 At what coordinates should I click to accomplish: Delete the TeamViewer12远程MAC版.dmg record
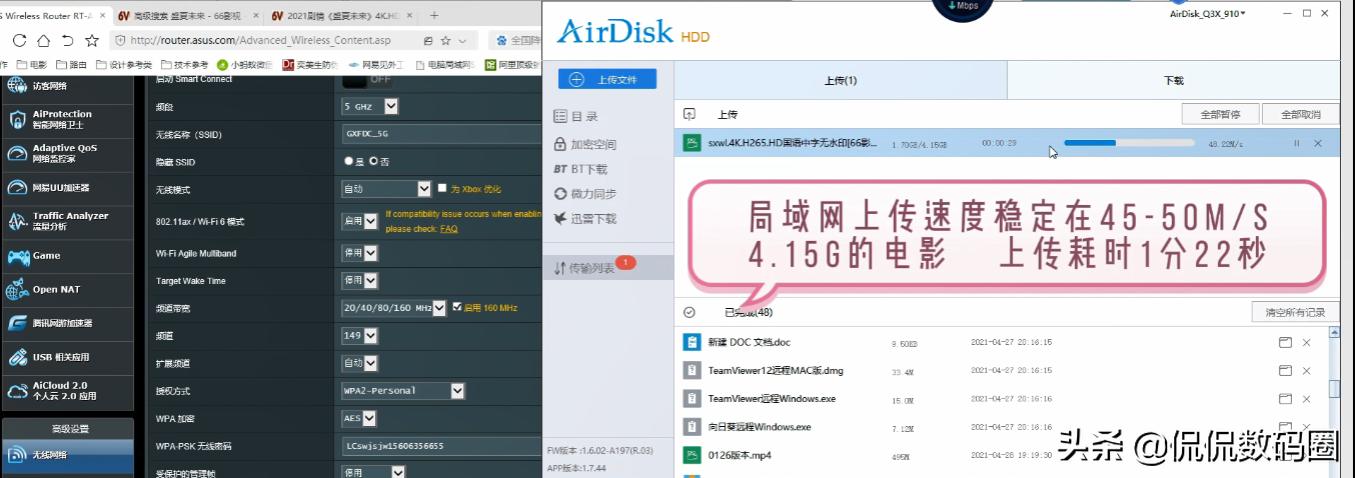click(x=1306, y=370)
